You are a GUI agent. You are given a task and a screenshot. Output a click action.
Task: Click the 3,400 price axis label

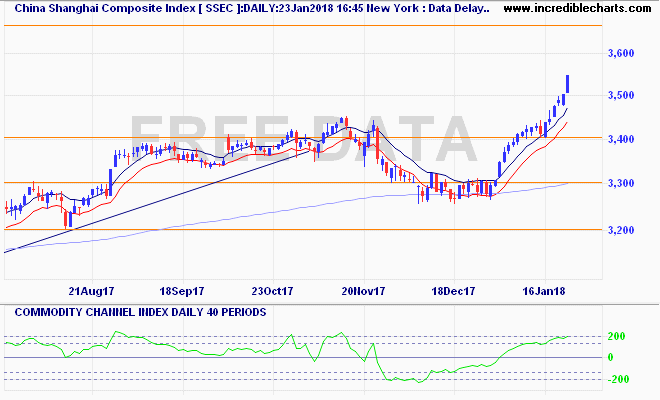pos(621,139)
